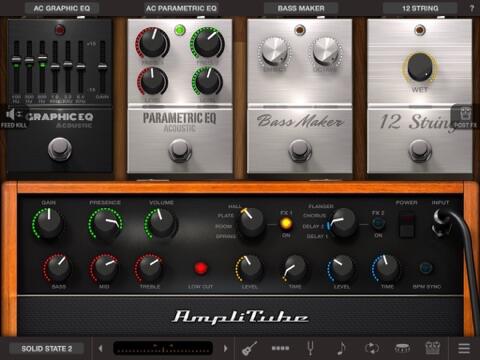Click the amp GAIN knob

point(49,223)
